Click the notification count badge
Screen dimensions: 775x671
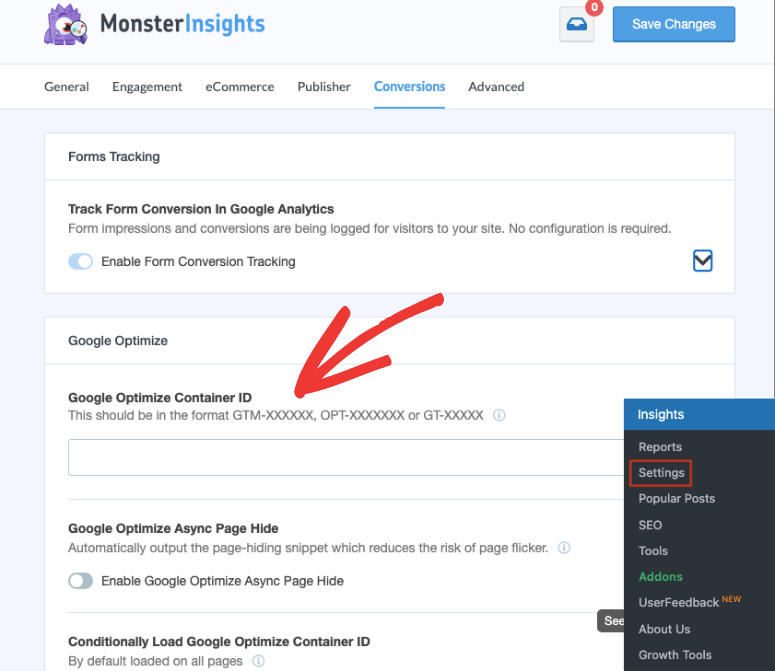(594, 7)
